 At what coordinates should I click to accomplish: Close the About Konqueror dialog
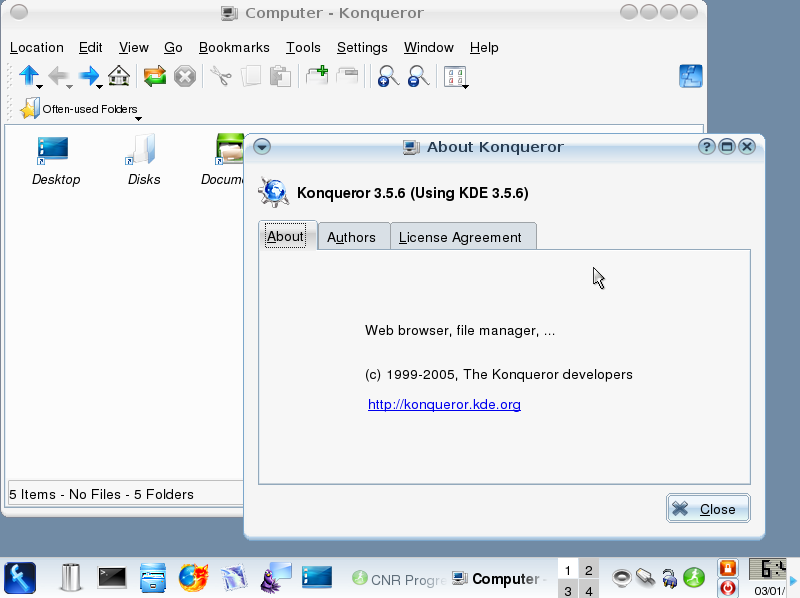pos(708,508)
